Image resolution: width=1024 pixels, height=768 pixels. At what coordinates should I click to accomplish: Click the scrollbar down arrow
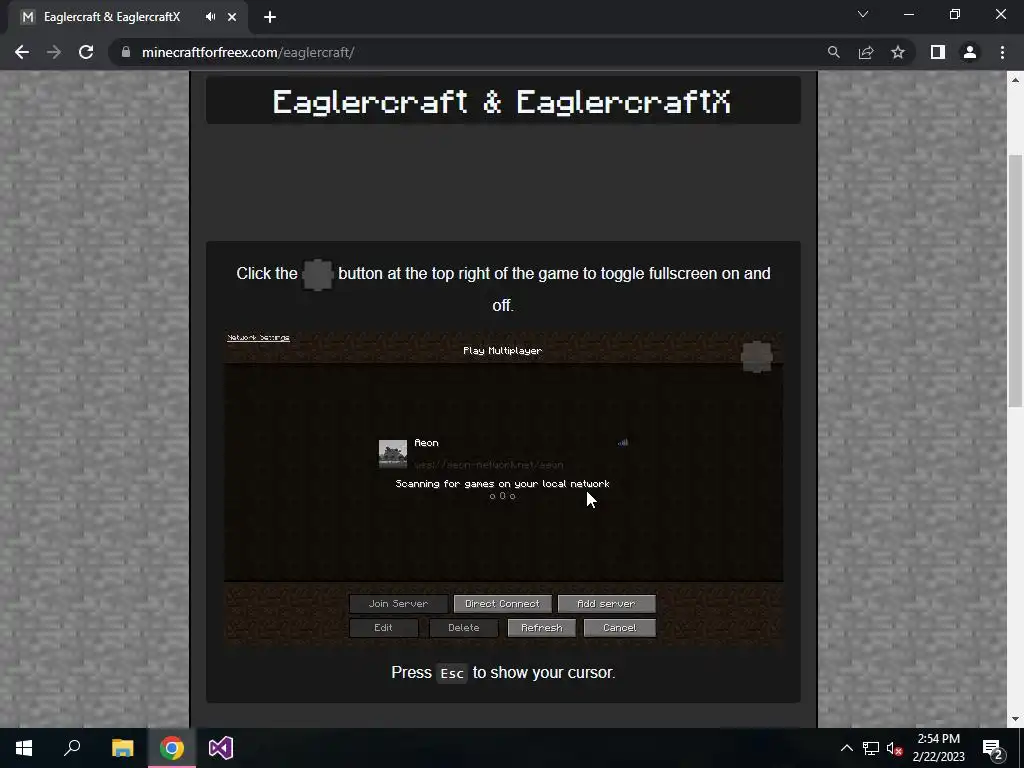pyautogui.click(x=1015, y=719)
